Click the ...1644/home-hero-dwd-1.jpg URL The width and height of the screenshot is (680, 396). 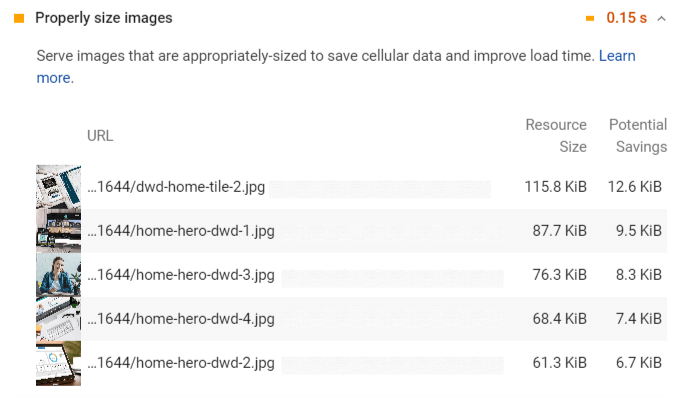181,231
